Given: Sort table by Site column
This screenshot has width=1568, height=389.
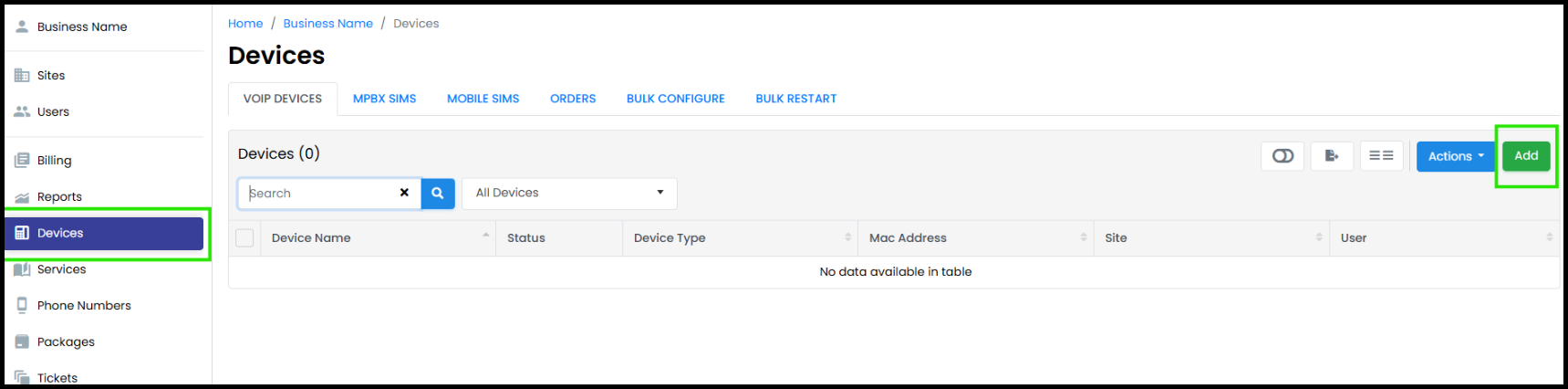Looking at the screenshot, I should 1211,237.
